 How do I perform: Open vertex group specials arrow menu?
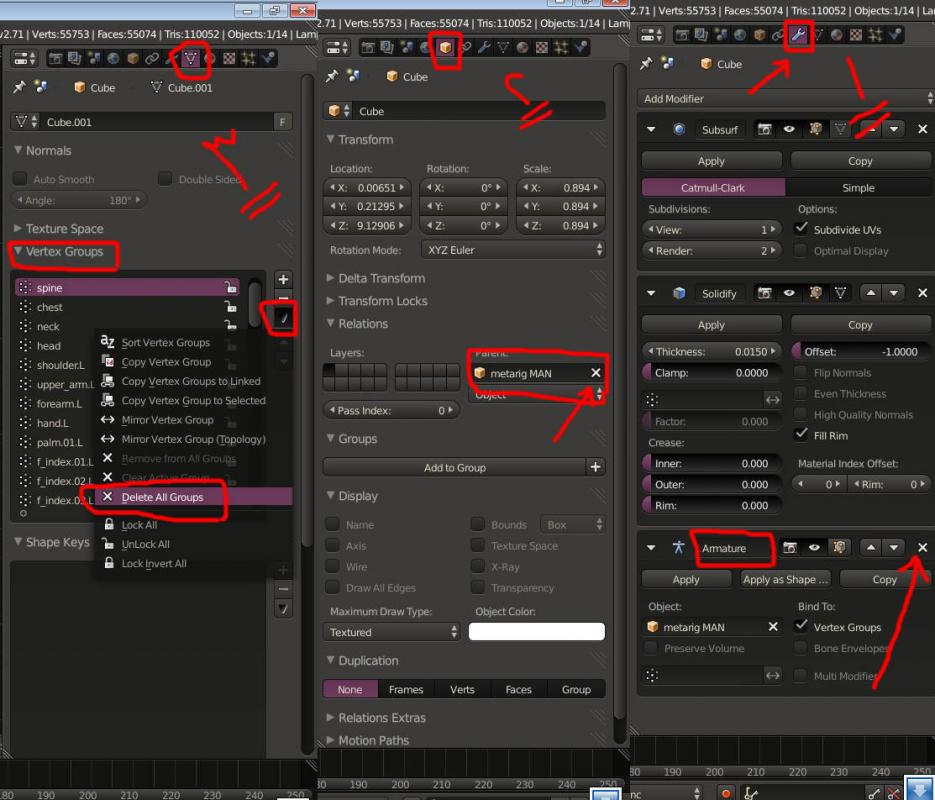(284, 318)
